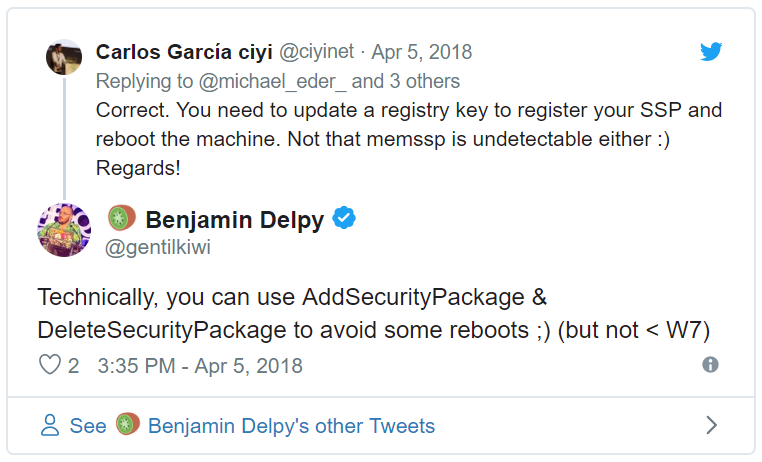Open Carlos García ciyi profile name

coord(184,52)
